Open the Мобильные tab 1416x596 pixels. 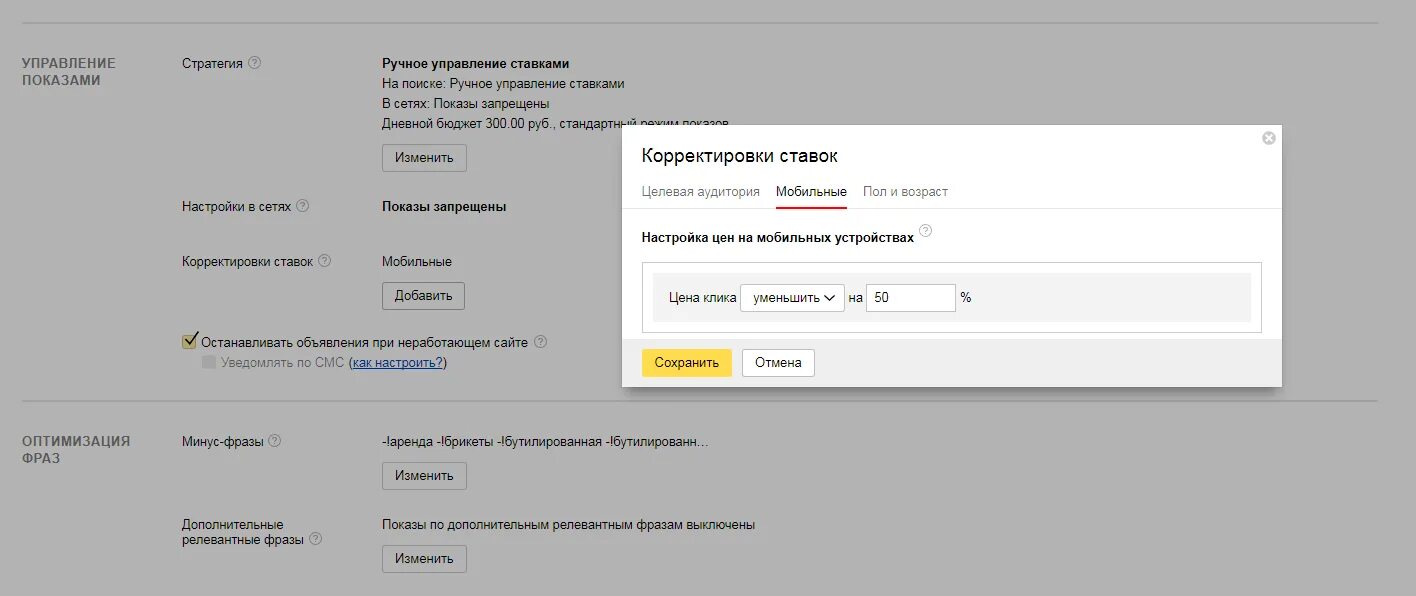point(811,191)
